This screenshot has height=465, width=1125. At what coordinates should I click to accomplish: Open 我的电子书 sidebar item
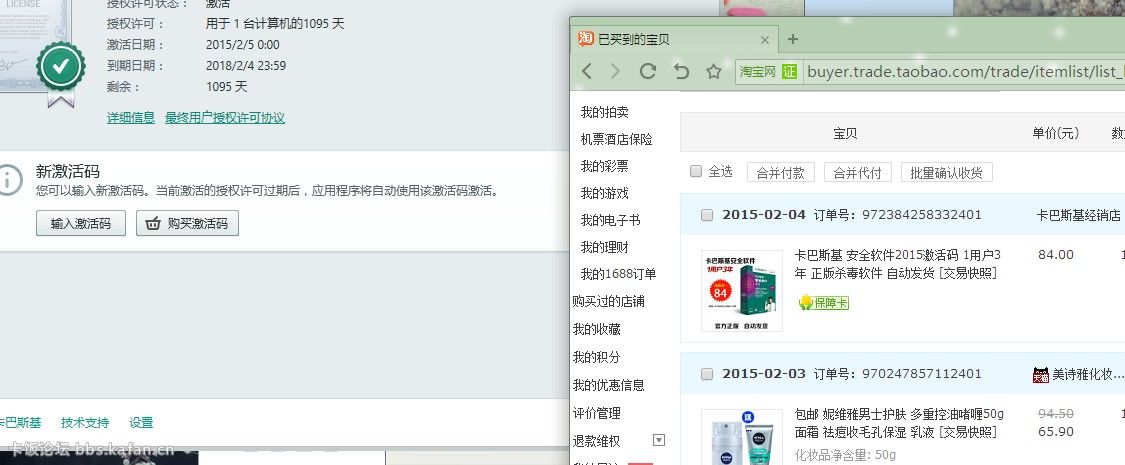coord(610,220)
